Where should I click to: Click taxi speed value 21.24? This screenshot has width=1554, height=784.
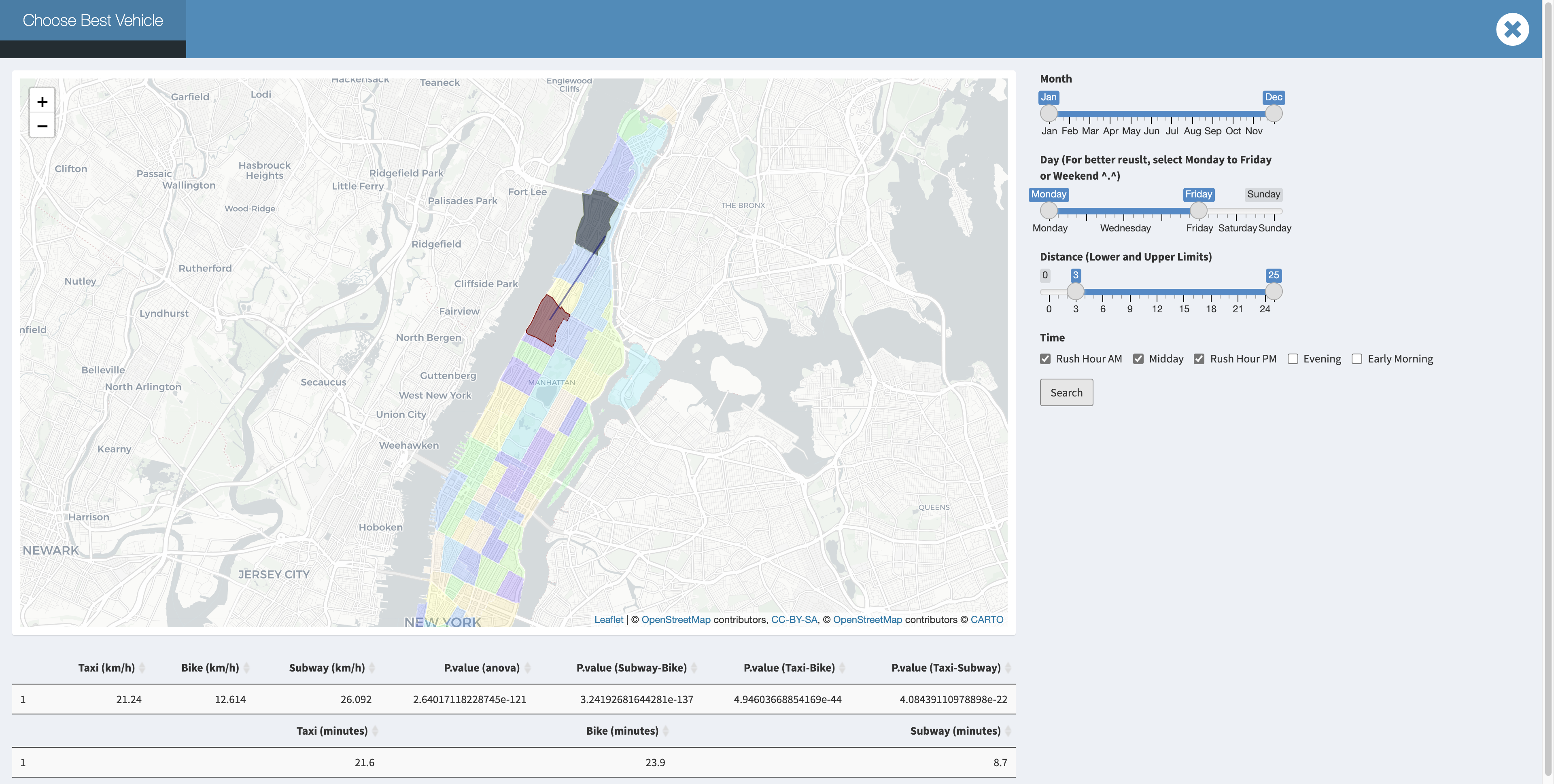(x=129, y=699)
